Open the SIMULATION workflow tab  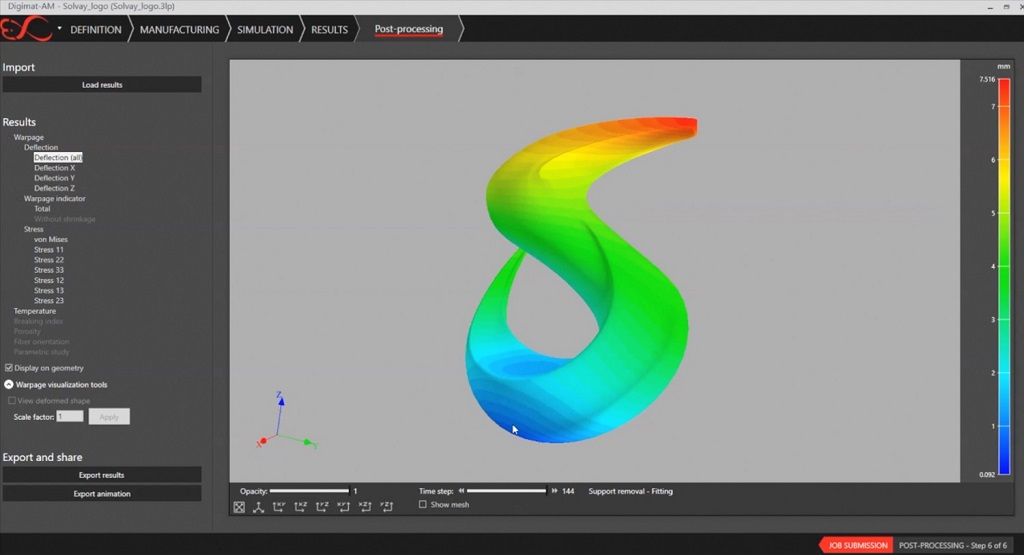coord(265,29)
